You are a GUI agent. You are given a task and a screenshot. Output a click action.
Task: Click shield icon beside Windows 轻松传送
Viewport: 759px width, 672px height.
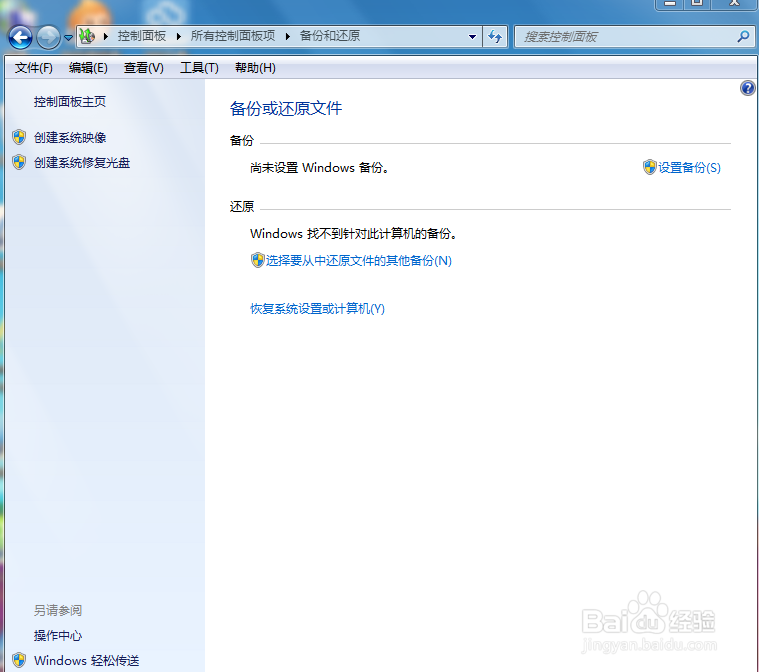click(x=19, y=660)
